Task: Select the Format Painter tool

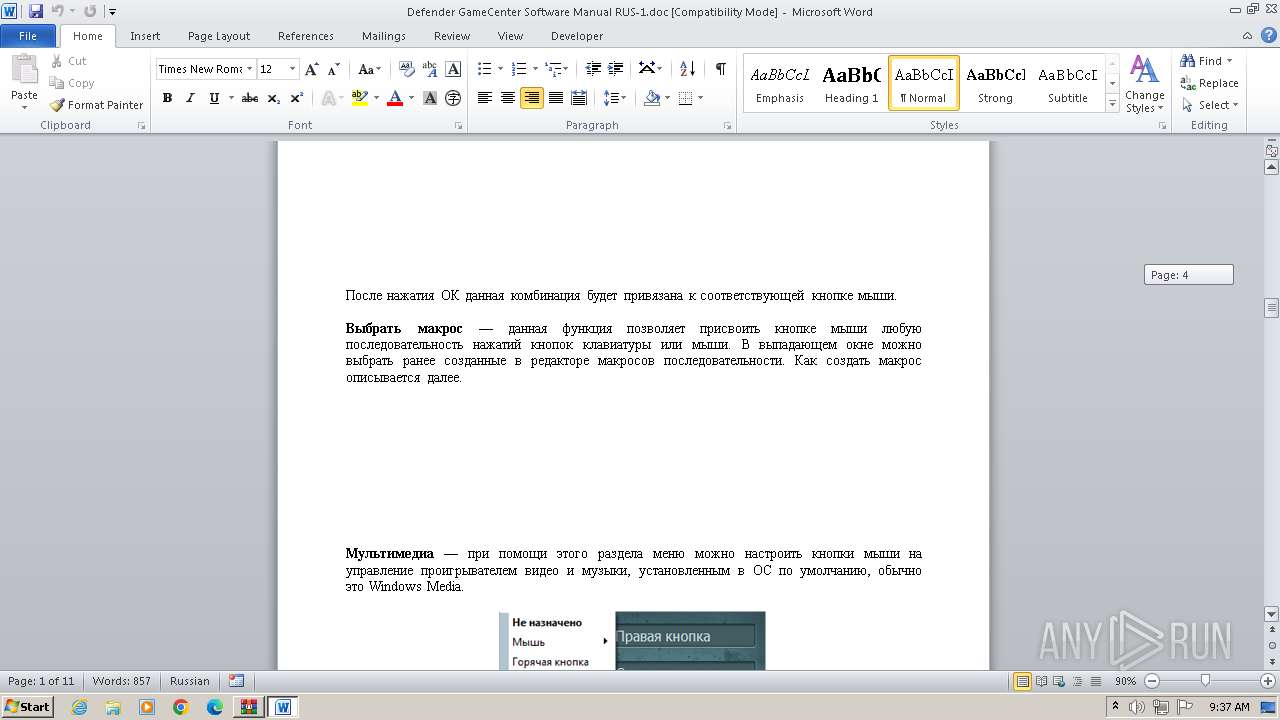Action: 96,105
